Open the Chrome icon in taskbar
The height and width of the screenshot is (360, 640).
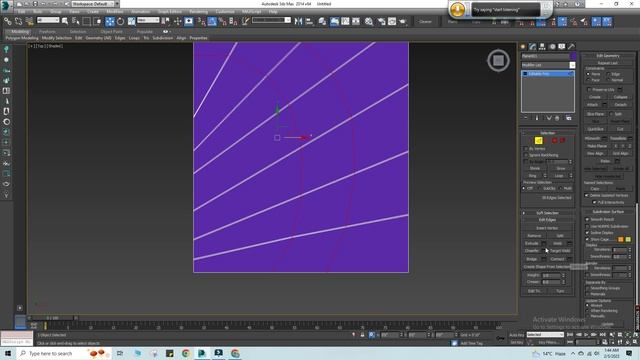coord(186,353)
